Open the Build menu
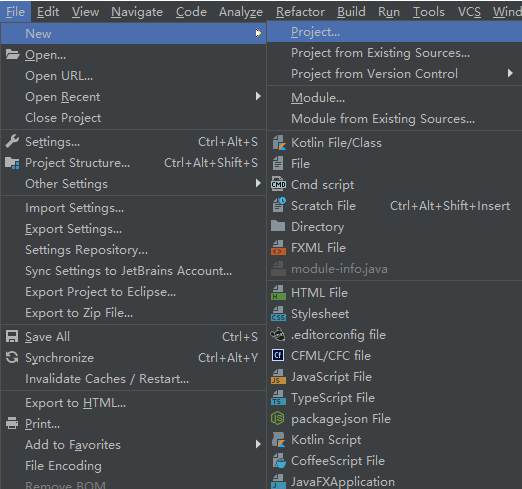The image size is (522, 489). 351,12
